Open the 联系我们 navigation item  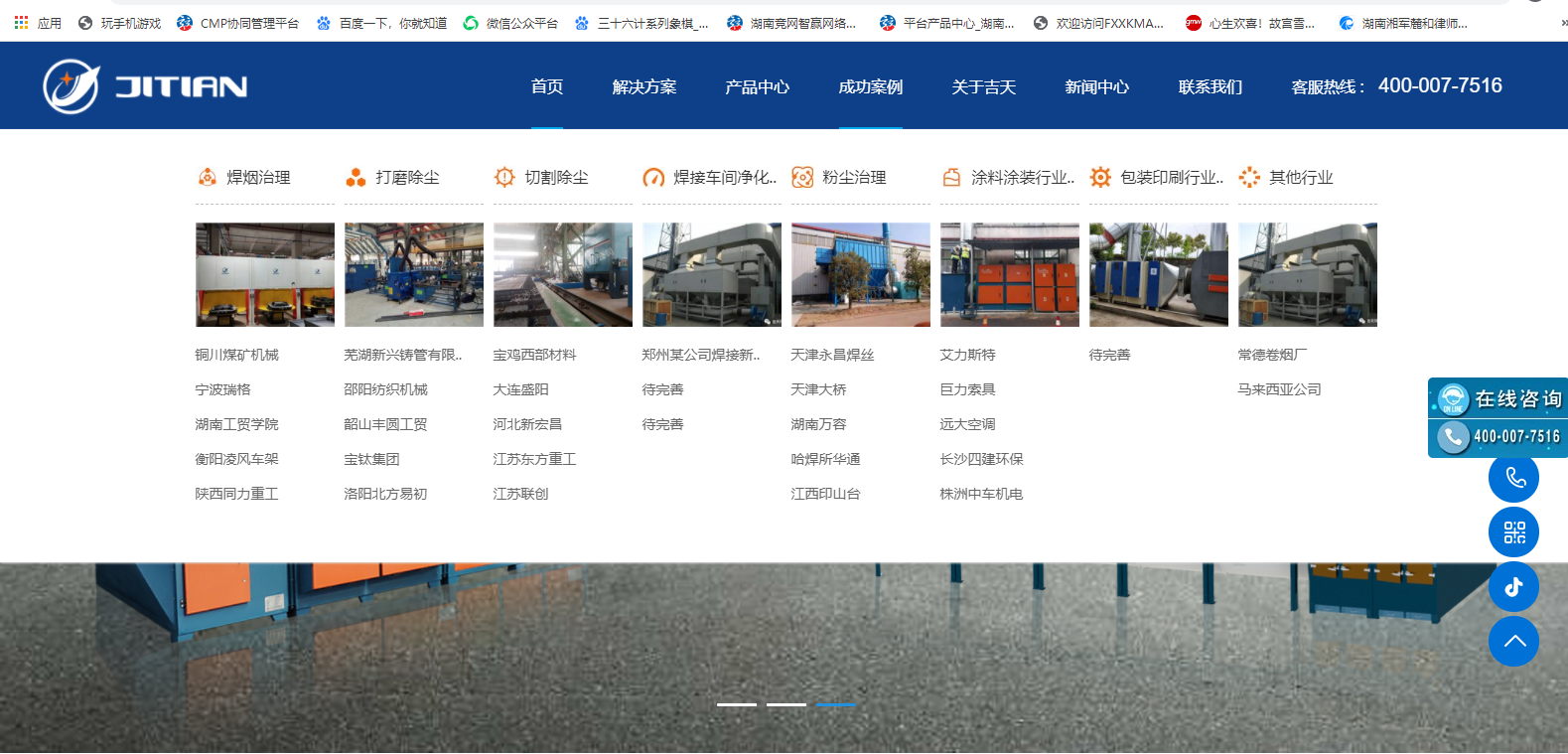1210,87
